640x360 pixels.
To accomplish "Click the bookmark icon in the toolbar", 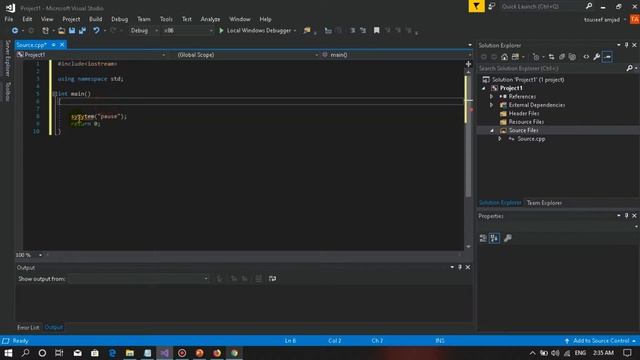I will coord(376,31).
